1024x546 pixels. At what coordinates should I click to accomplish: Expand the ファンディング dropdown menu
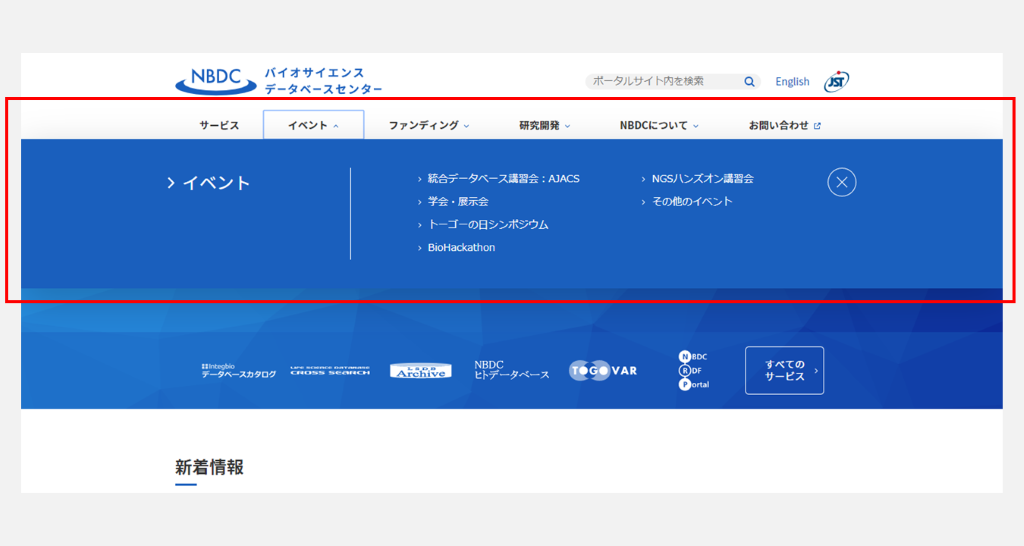click(x=428, y=125)
